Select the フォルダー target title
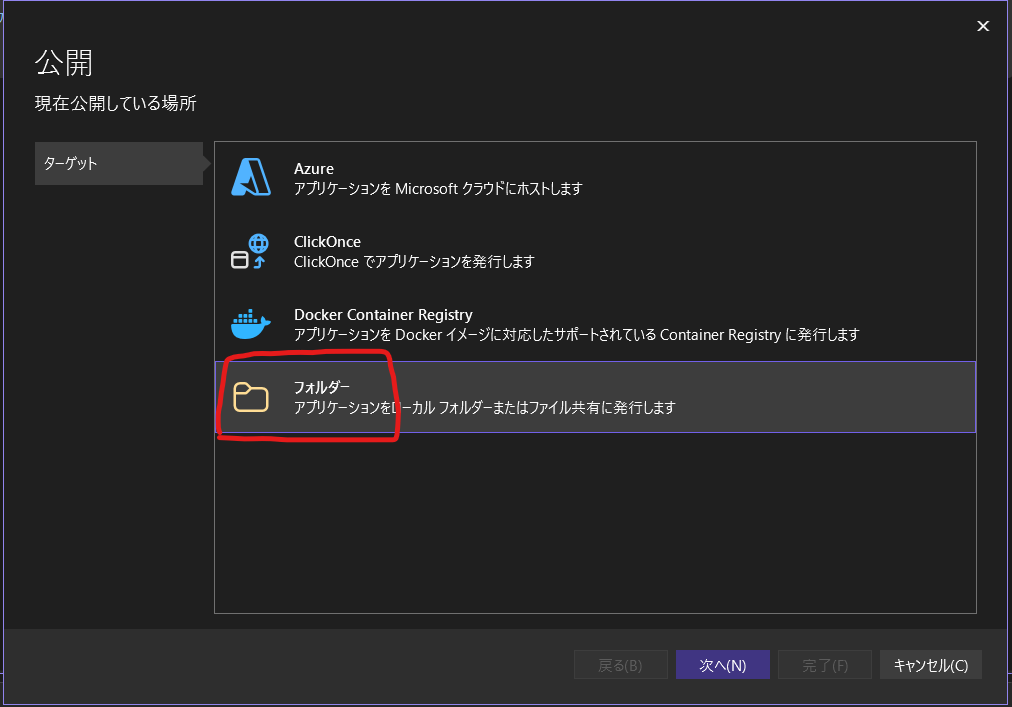 [x=321, y=387]
